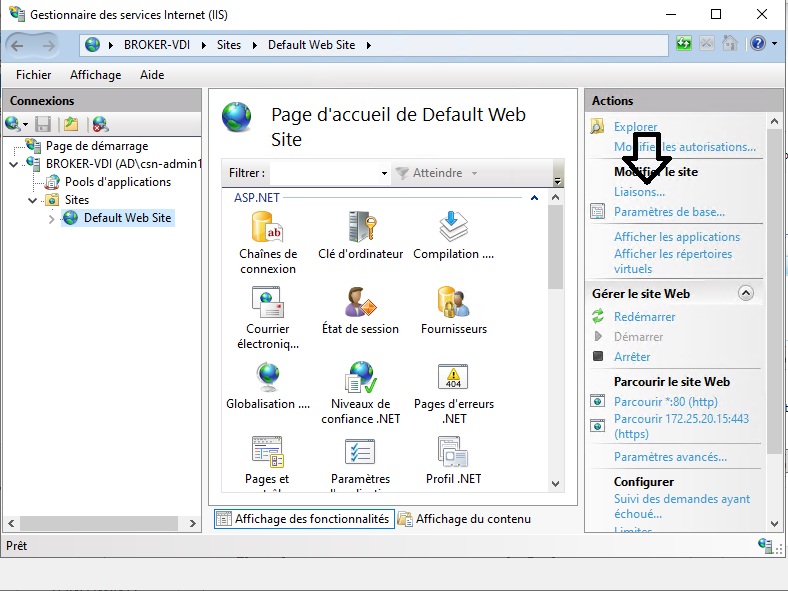Click right arrow of Connexions horizontal scrollbar

(x=192, y=523)
